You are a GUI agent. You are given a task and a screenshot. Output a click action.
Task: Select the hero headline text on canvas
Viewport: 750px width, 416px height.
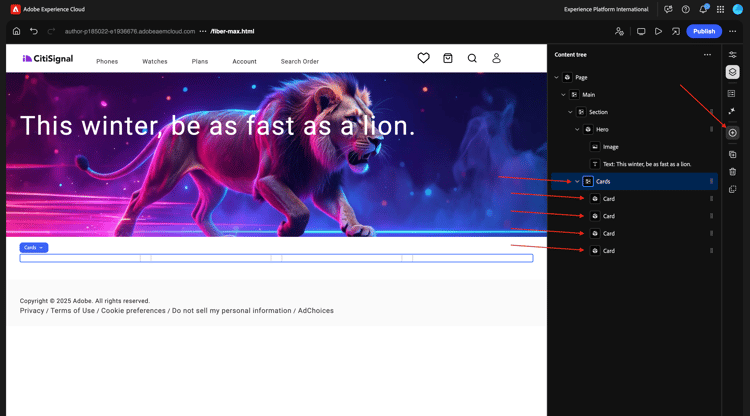tap(218, 126)
